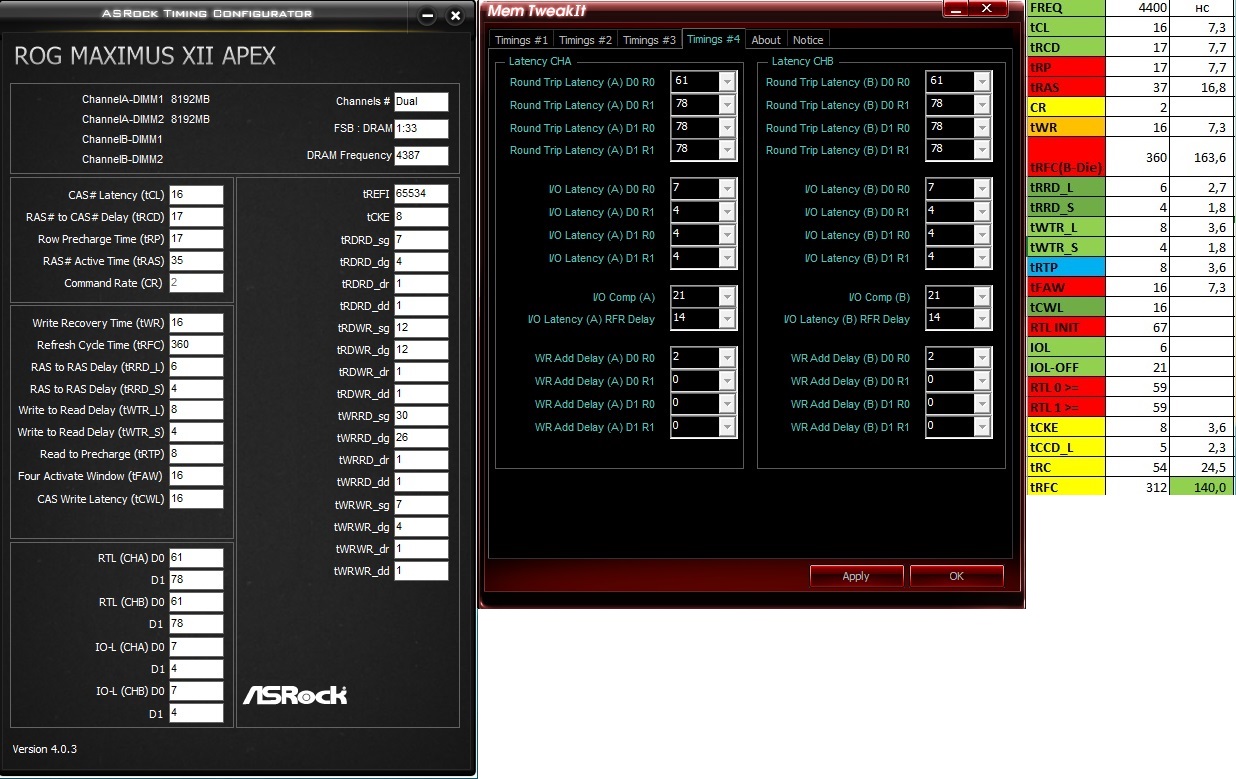
Task: Click the Four Activate Window (tFAW) field
Action: point(196,476)
